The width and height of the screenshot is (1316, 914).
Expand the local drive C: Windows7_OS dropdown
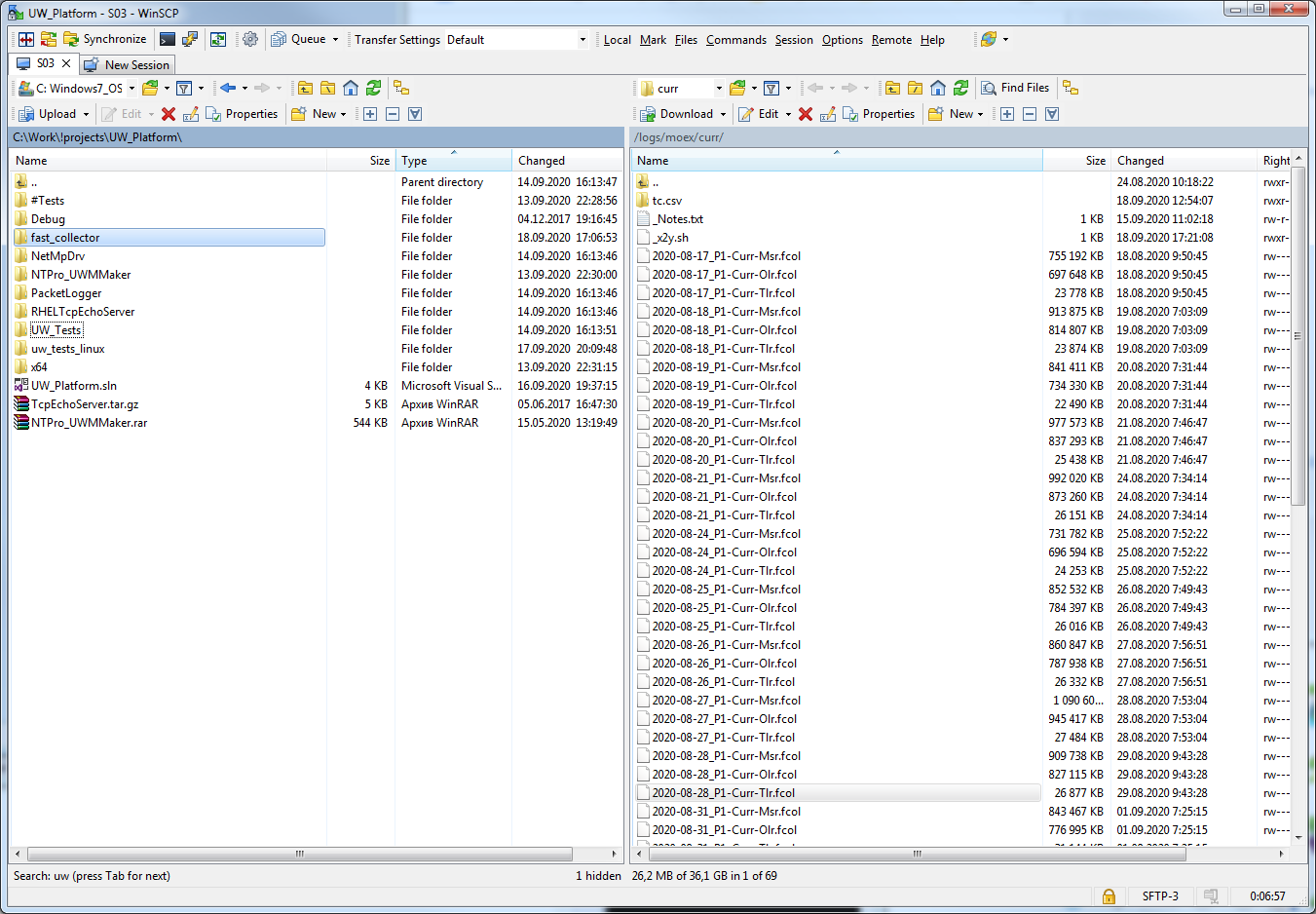(x=132, y=89)
